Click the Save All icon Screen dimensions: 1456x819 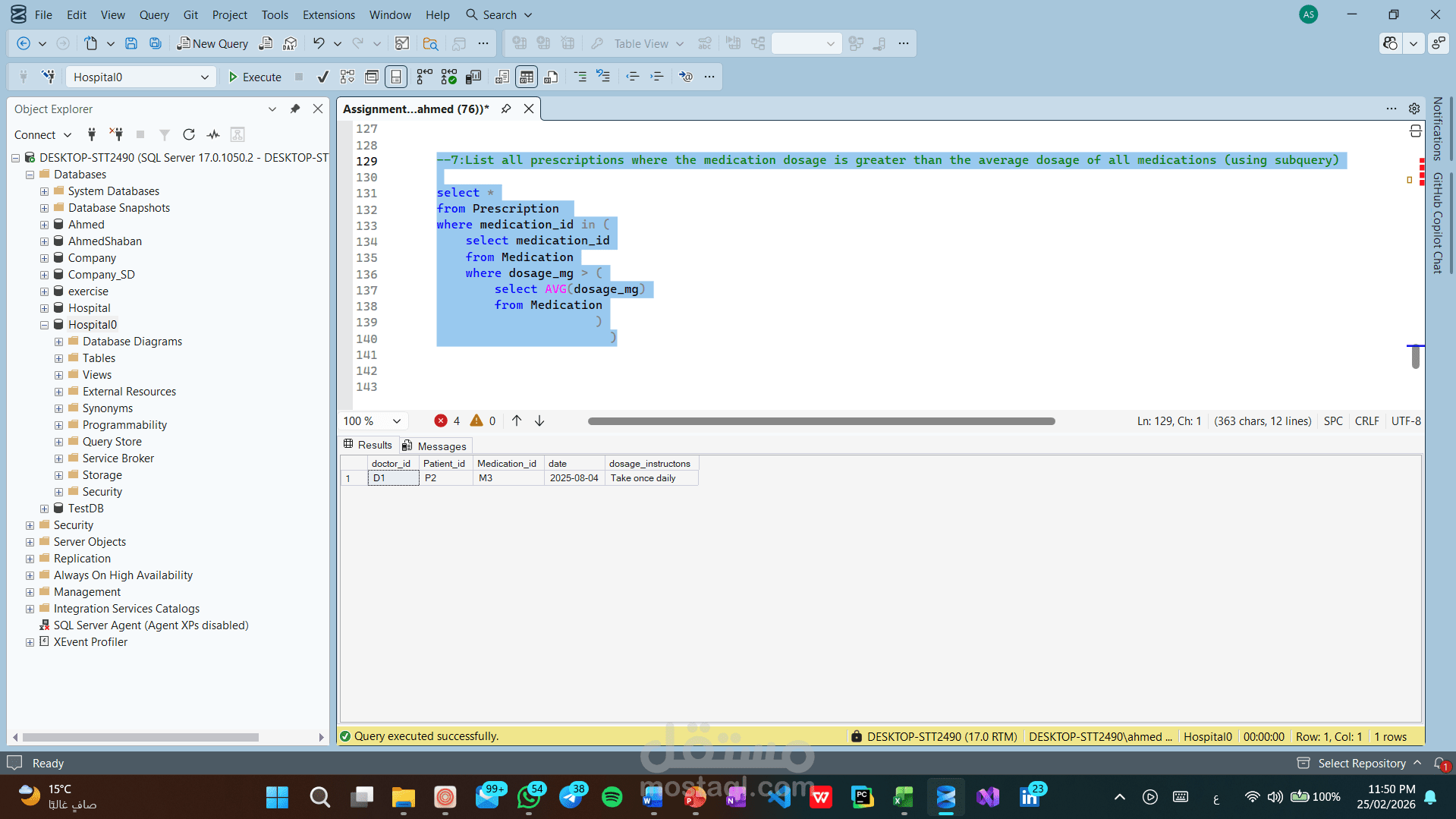[156, 44]
